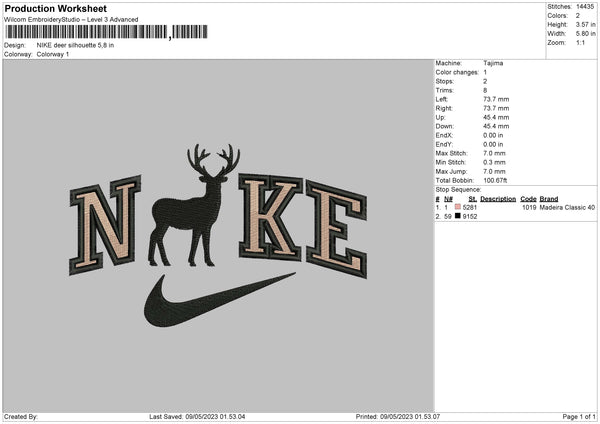
Task: Click the 'St.' column header
Action: tap(473, 199)
